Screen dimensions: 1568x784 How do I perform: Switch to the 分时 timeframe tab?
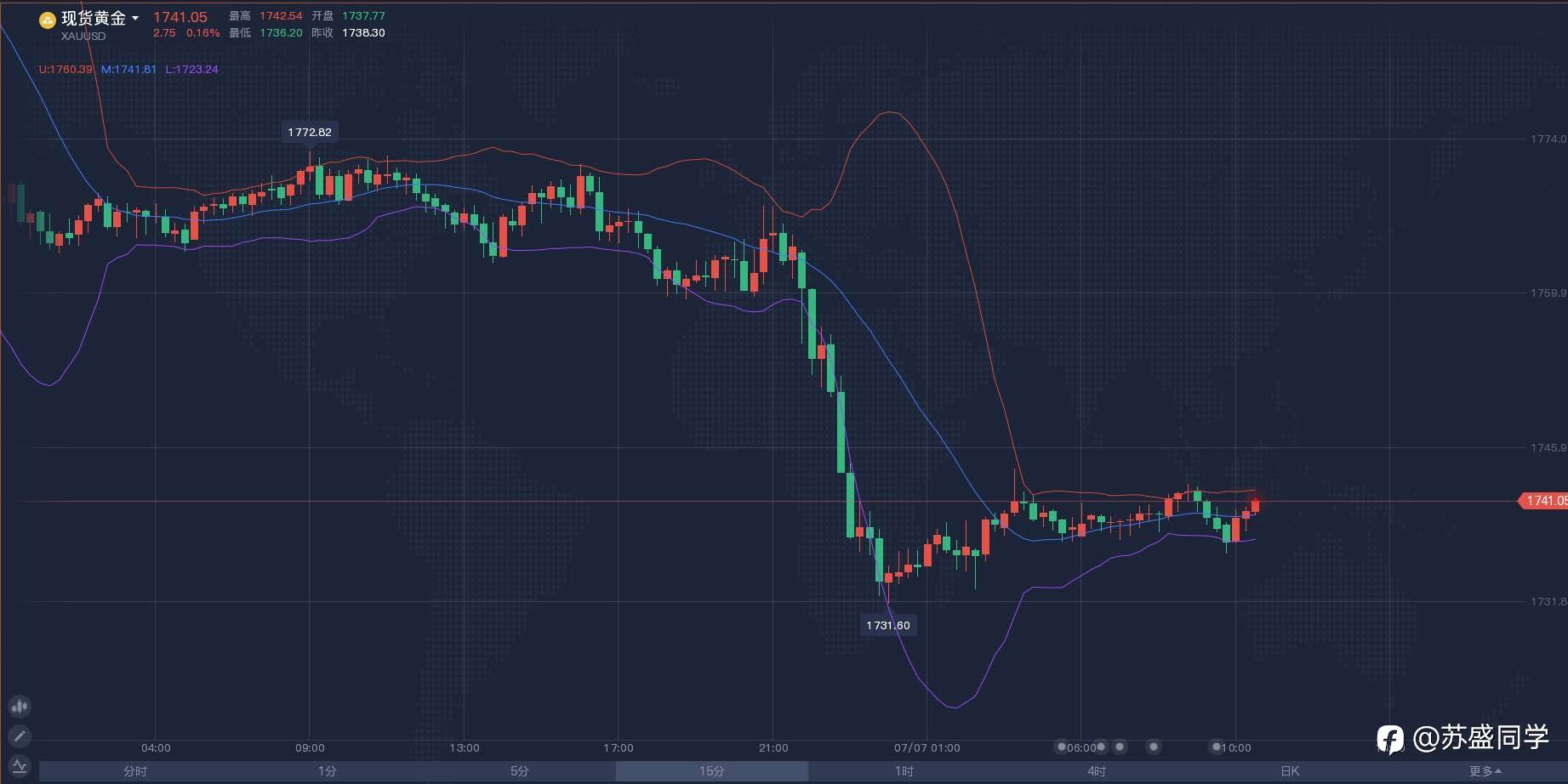(x=135, y=771)
